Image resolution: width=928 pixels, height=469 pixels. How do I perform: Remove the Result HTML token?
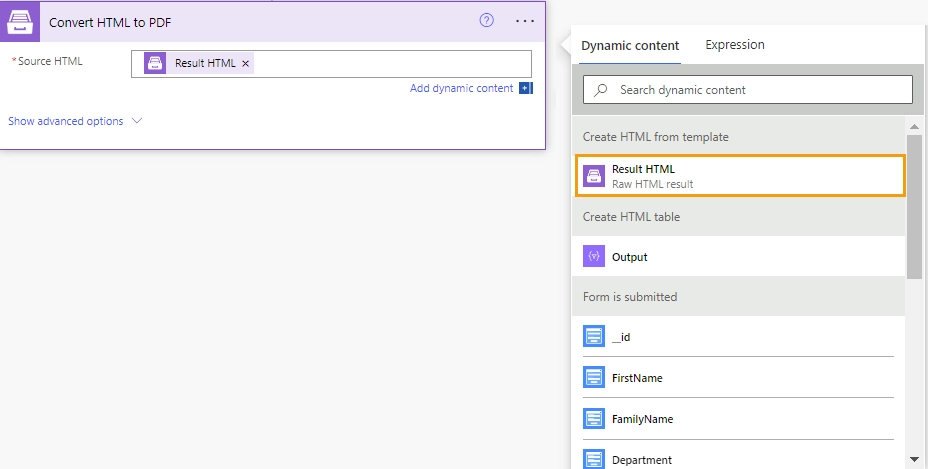click(x=246, y=63)
